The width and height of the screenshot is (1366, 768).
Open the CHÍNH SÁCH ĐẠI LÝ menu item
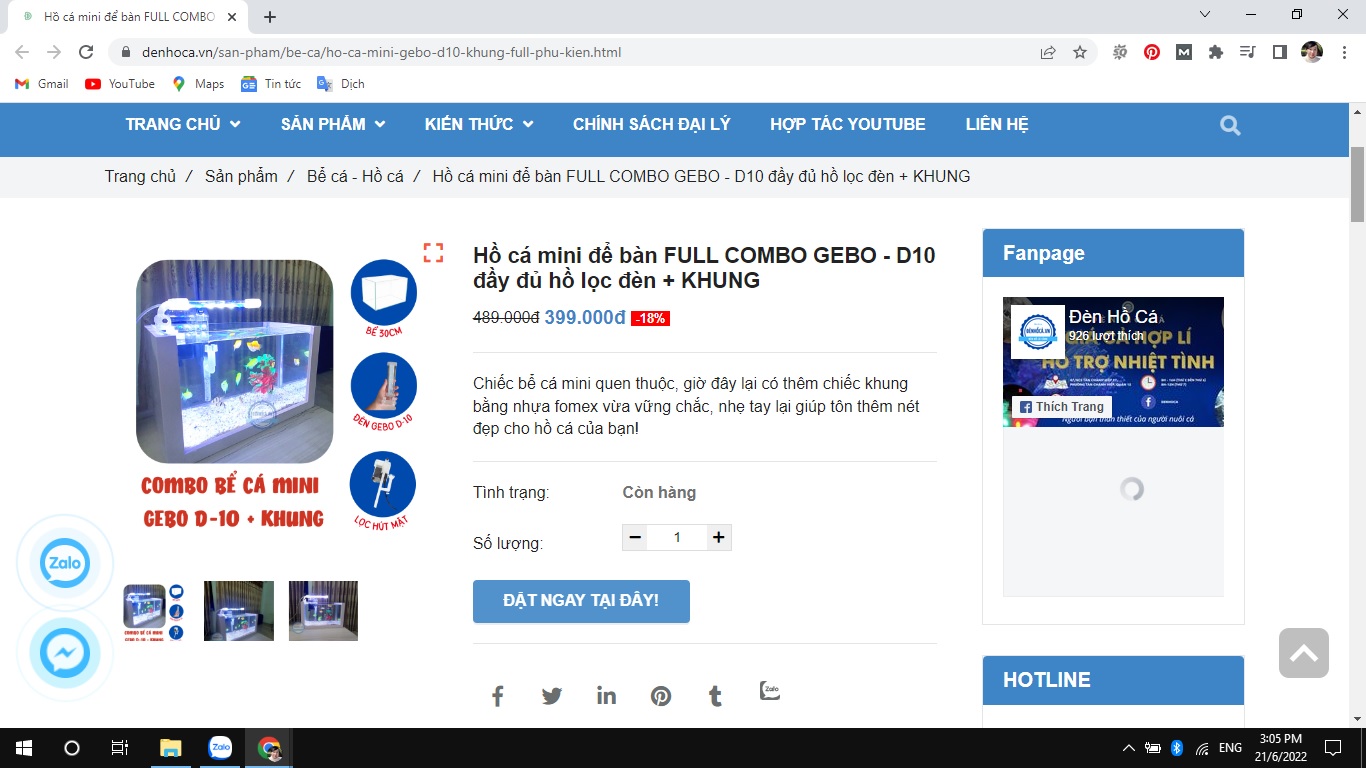pyautogui.click(x=651, y=124)
